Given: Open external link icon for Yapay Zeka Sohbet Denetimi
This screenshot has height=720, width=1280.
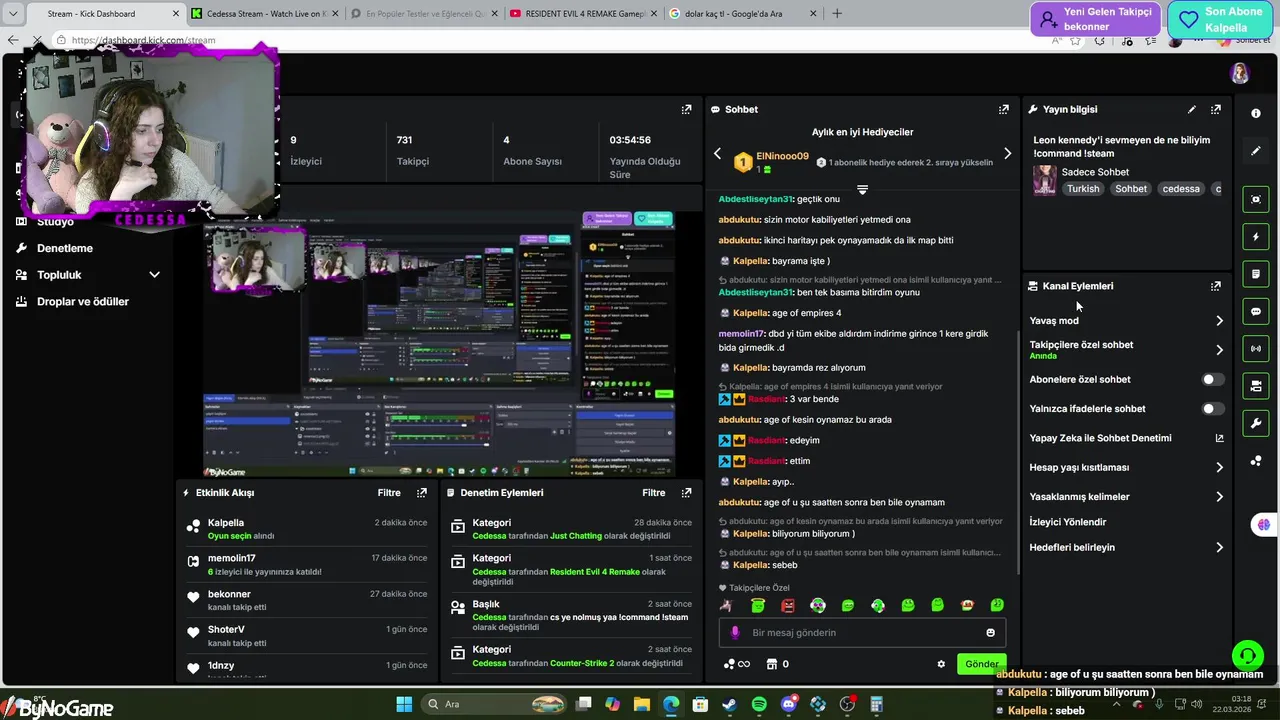Looking at the screenshot, I should tap(1219, 438).
